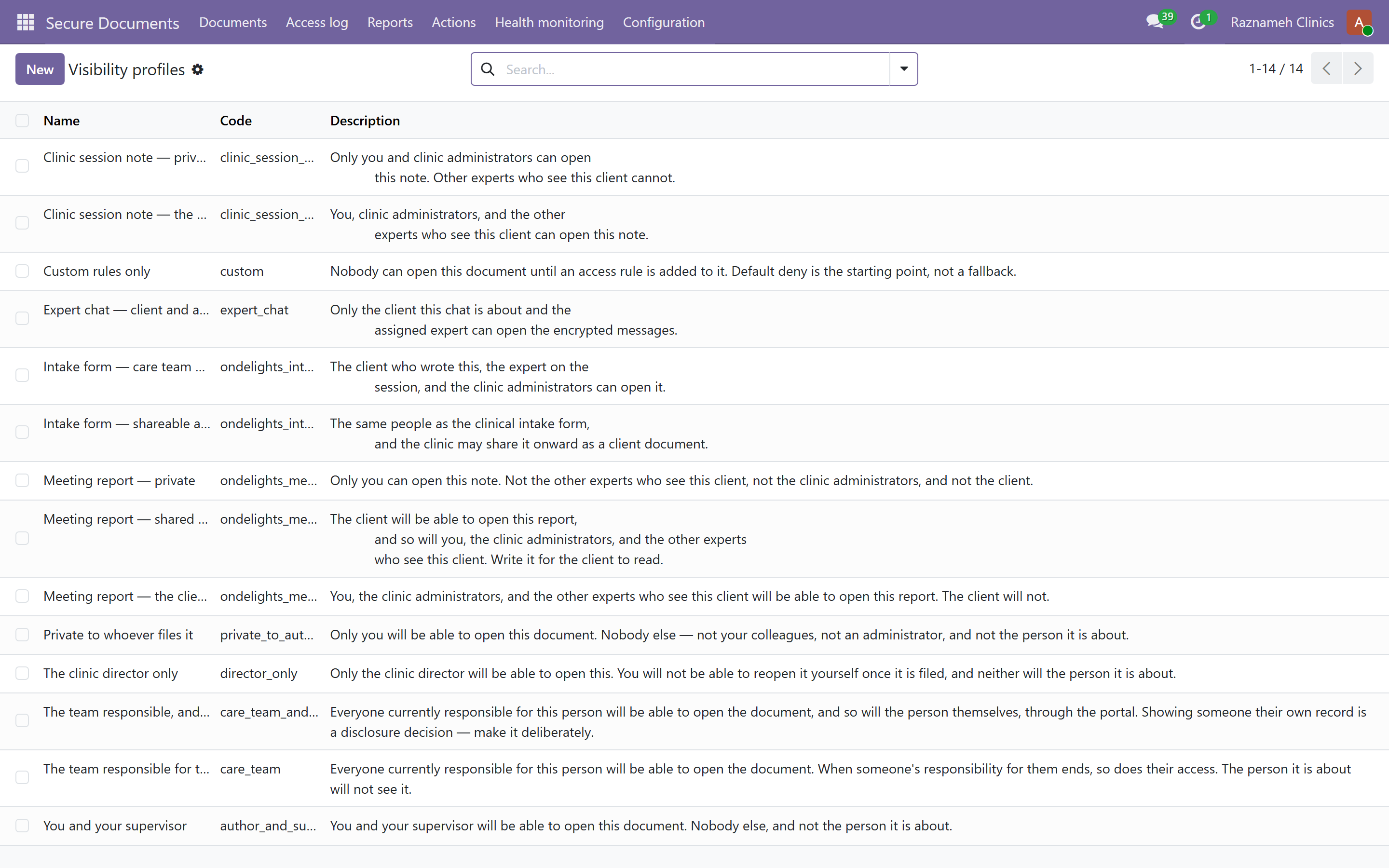This screenshot has width=1389, height=868.
Task: Go to the next page arrow
Action: [1358, 69]
